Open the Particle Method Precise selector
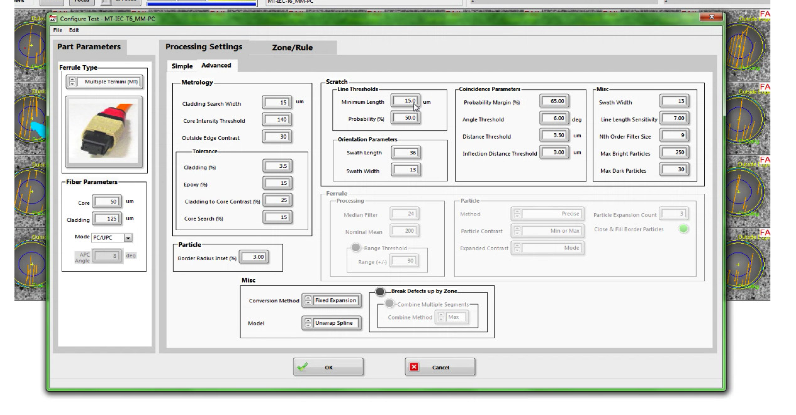The width and height of the screenshot is (796, 415). click(x=549, y=213)
